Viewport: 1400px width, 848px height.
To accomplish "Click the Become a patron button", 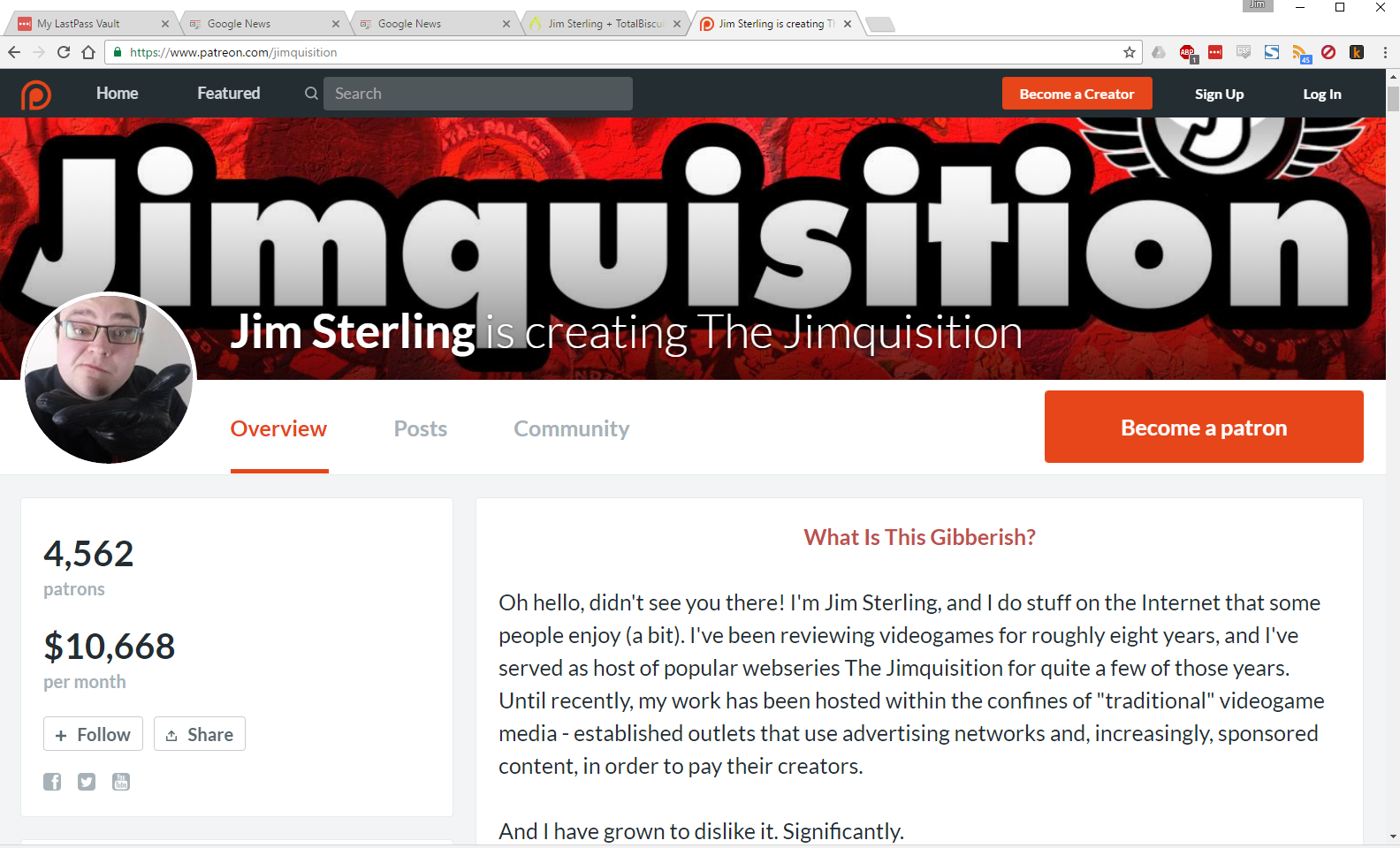I will [x=1204, y=427].
